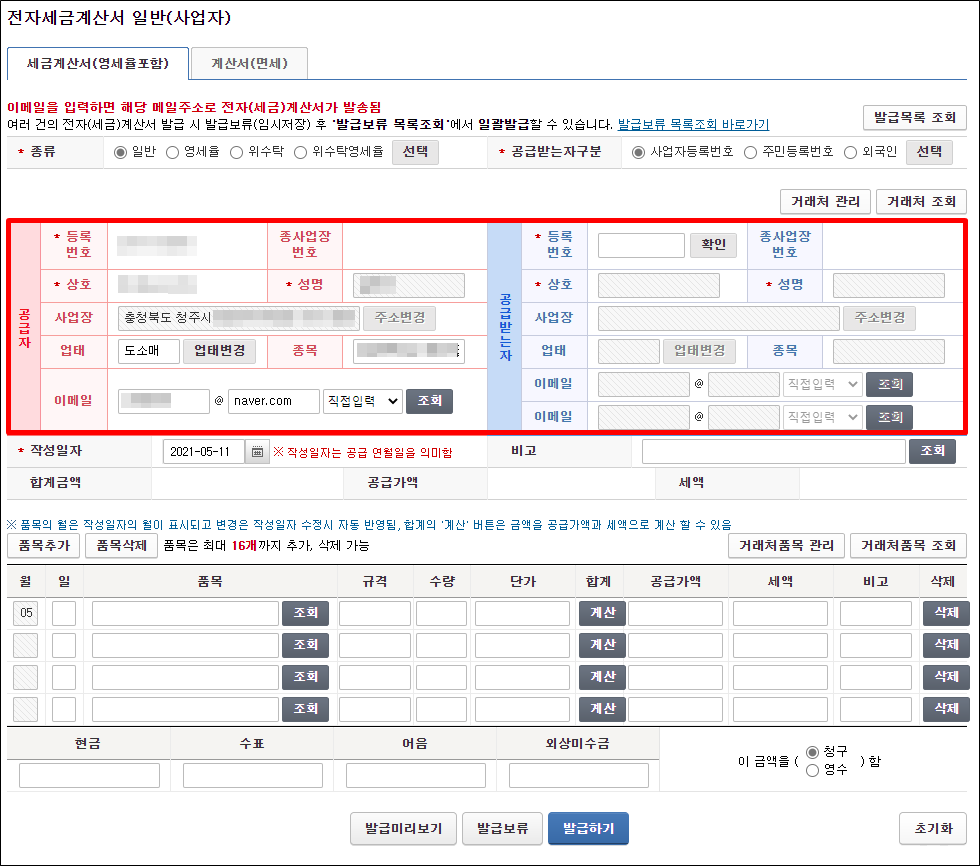Viewport: 980px width, 866px height.
Task: Switch to 계산서(면세) tab
Action: [x=249, y=64]
